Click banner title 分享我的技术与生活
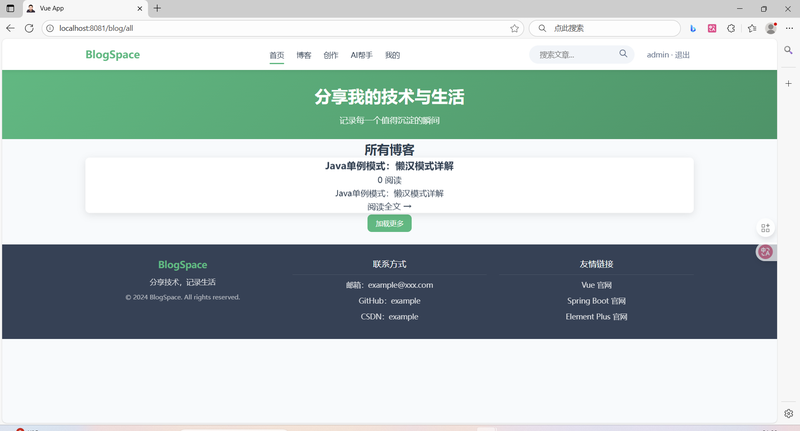This screenshot has height=431, width=800. [389, 97]
